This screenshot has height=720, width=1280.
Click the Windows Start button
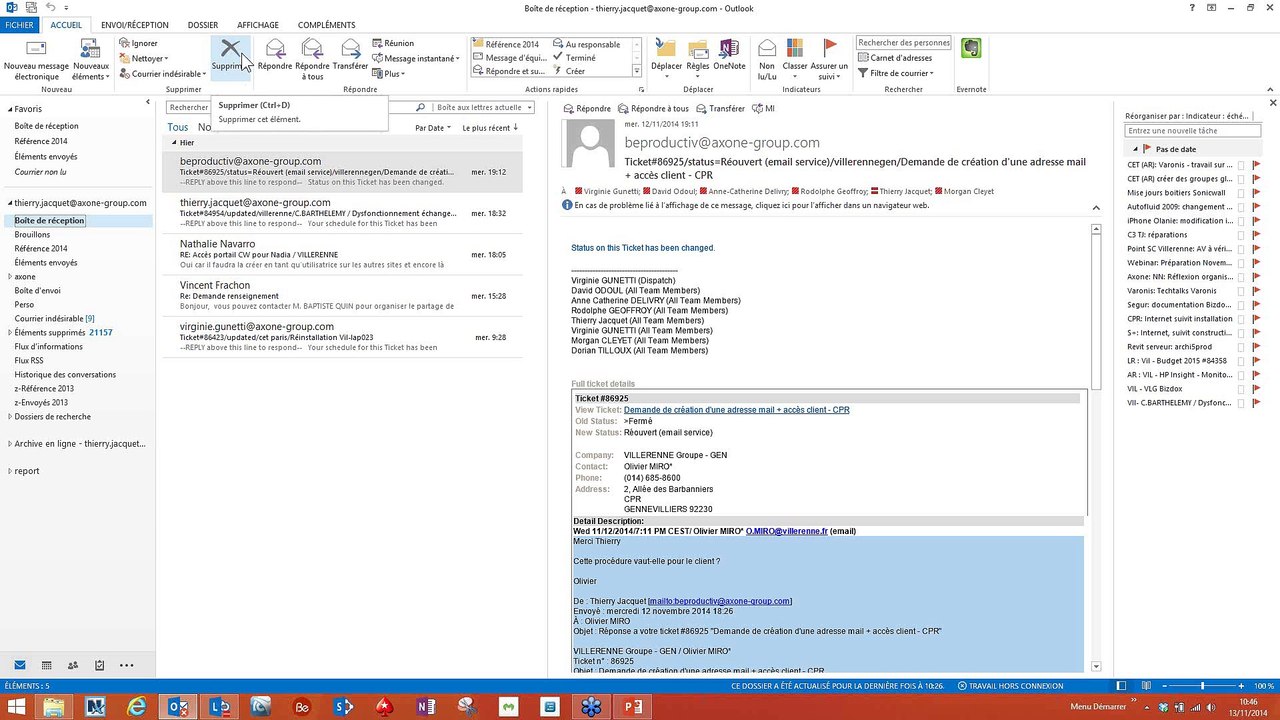(x=16, y=706)
